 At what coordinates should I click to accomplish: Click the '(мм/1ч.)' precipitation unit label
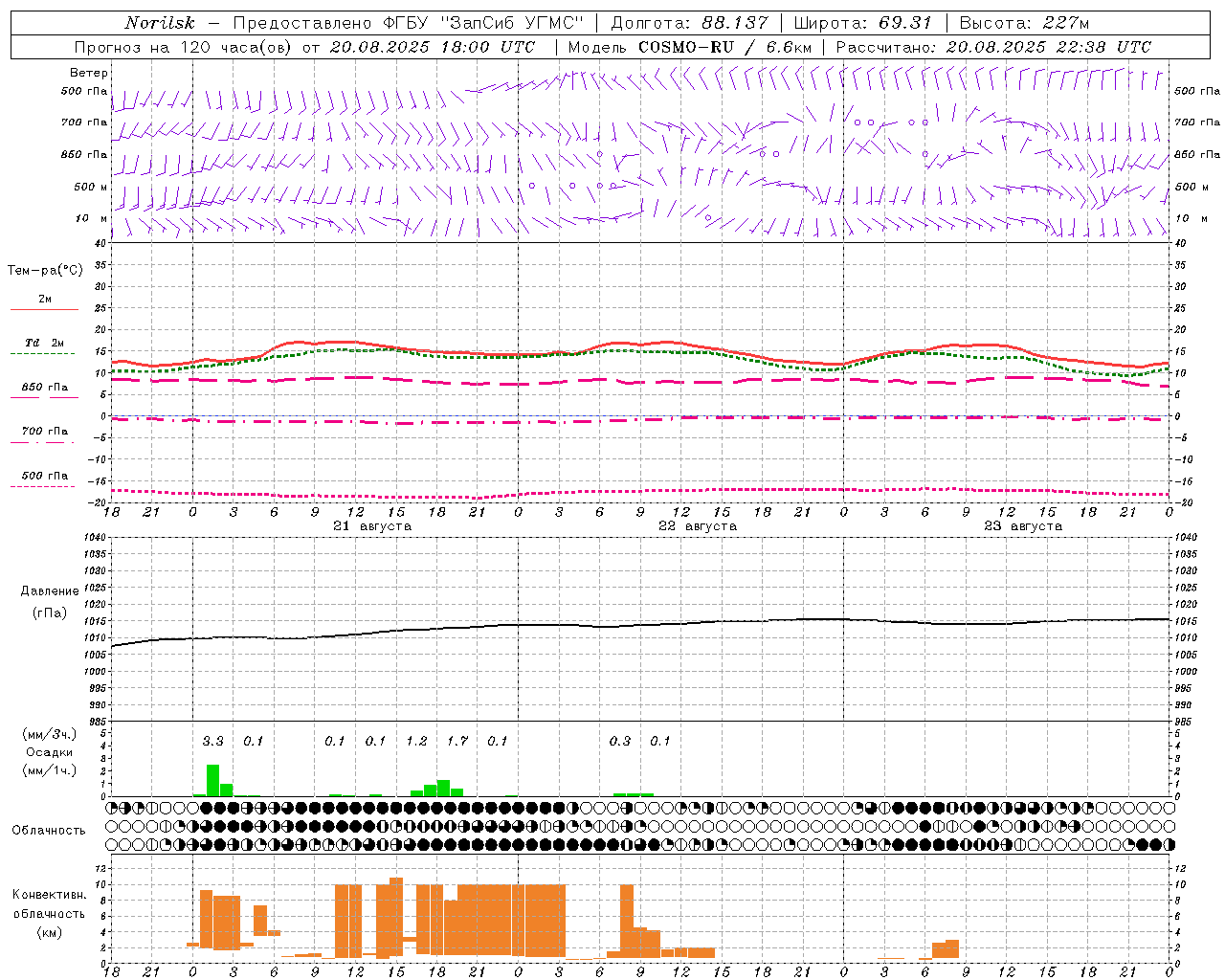(50, 770)
